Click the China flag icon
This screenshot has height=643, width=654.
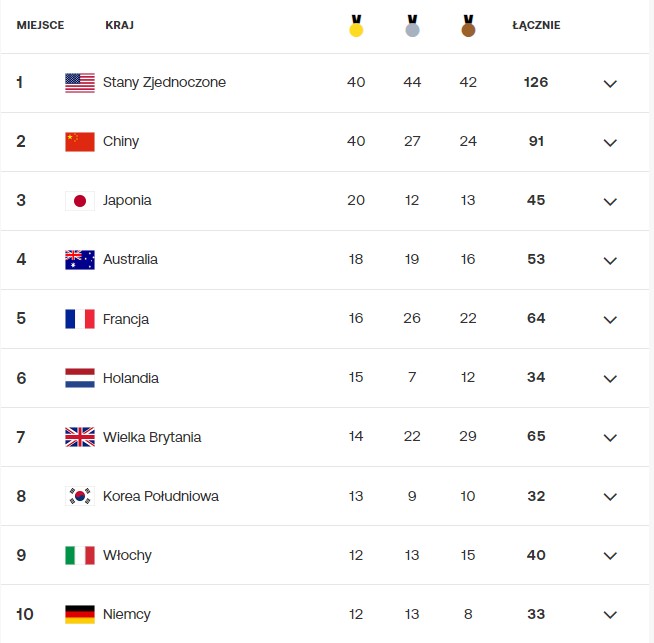pyautogui.click(x=80, y=142)
